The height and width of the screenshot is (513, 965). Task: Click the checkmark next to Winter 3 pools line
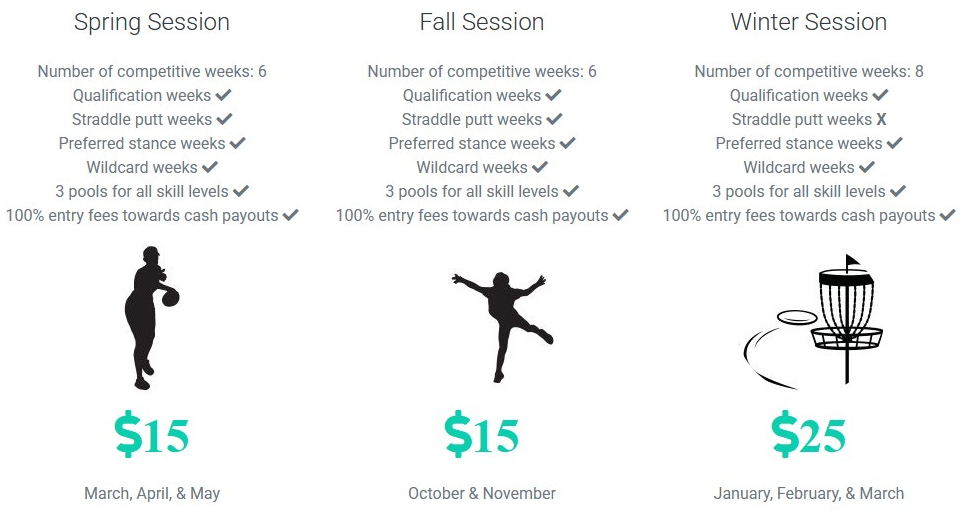point(898,191)
